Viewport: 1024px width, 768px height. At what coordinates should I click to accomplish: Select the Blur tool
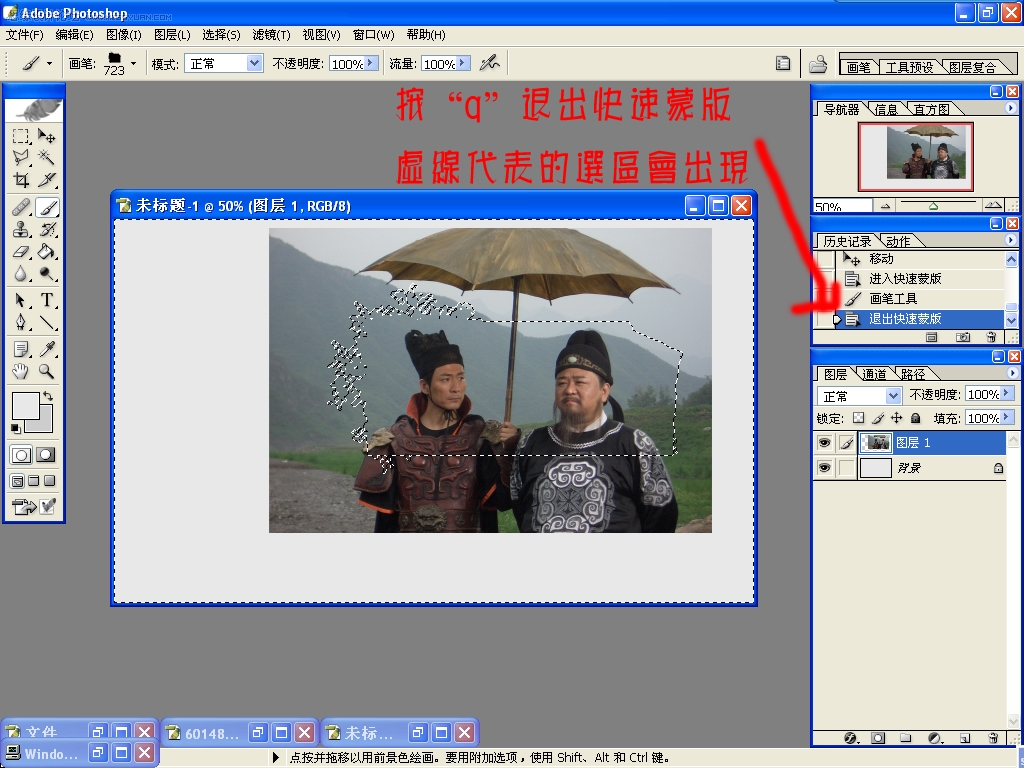(21, 273)
